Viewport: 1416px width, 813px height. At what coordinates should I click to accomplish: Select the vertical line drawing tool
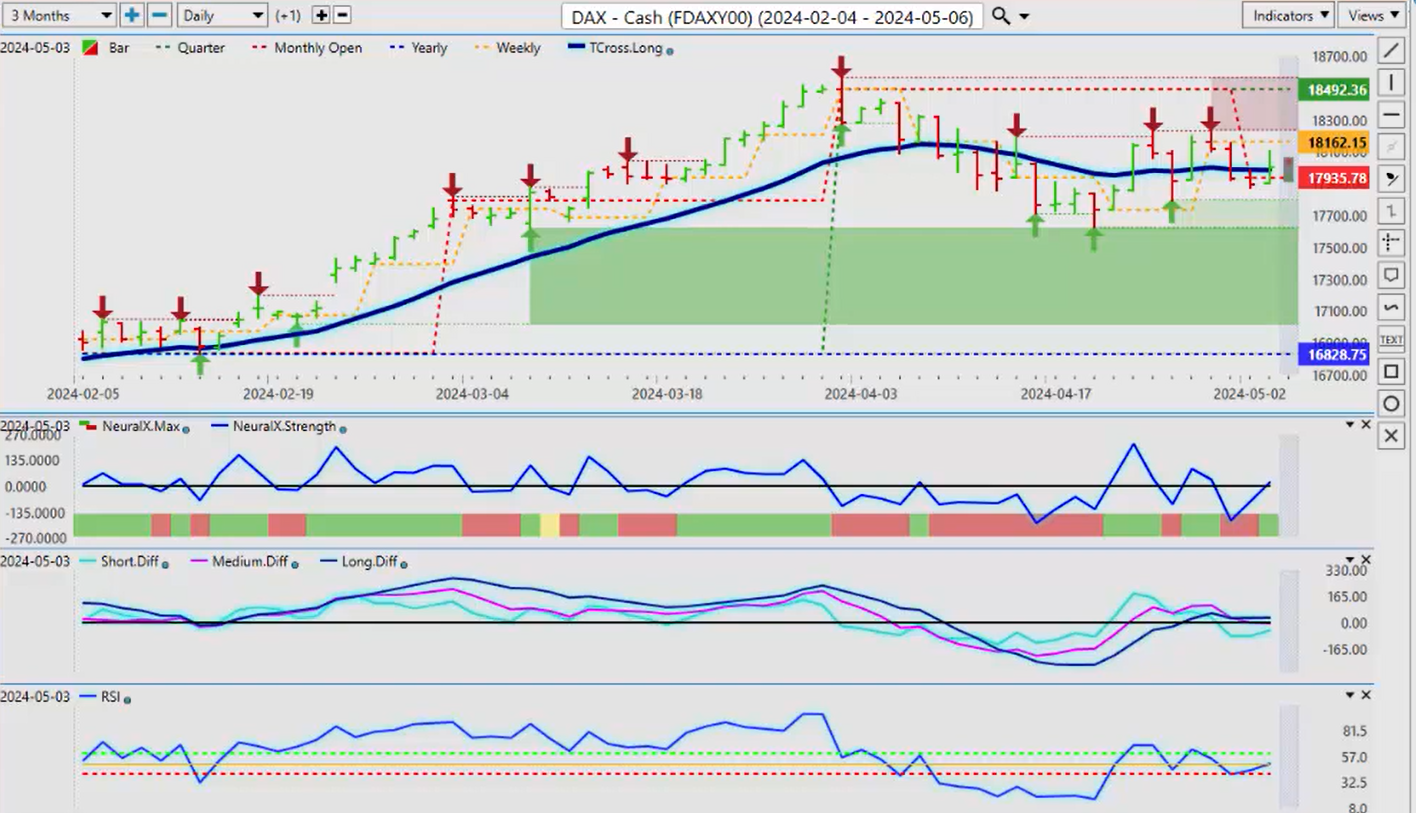pyautogui.click(x=1391, y=82)
